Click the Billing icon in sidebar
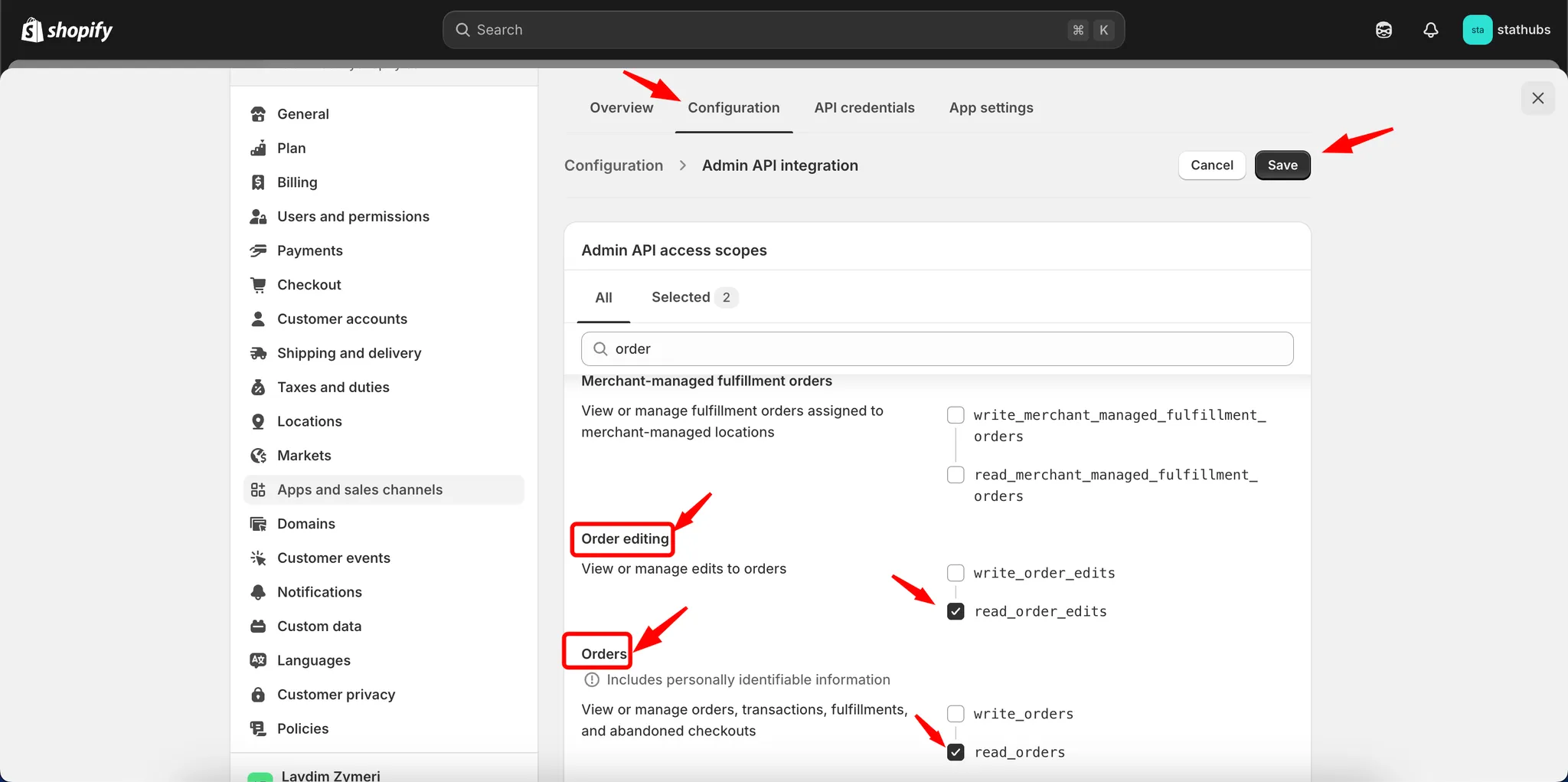 point(258,182)
